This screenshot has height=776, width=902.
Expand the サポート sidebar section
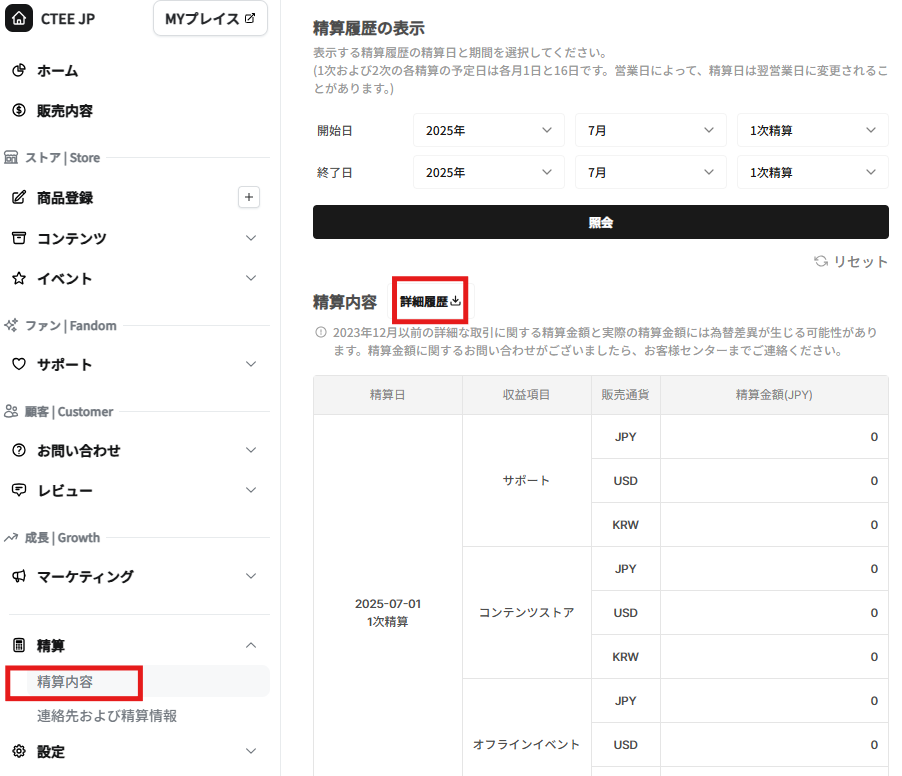coord(251,364)
